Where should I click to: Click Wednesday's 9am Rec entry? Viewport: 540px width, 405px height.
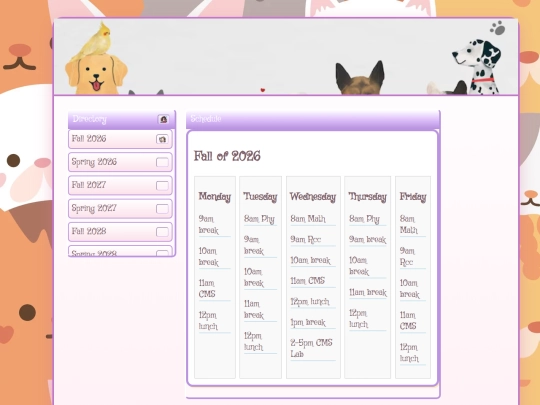313,240
